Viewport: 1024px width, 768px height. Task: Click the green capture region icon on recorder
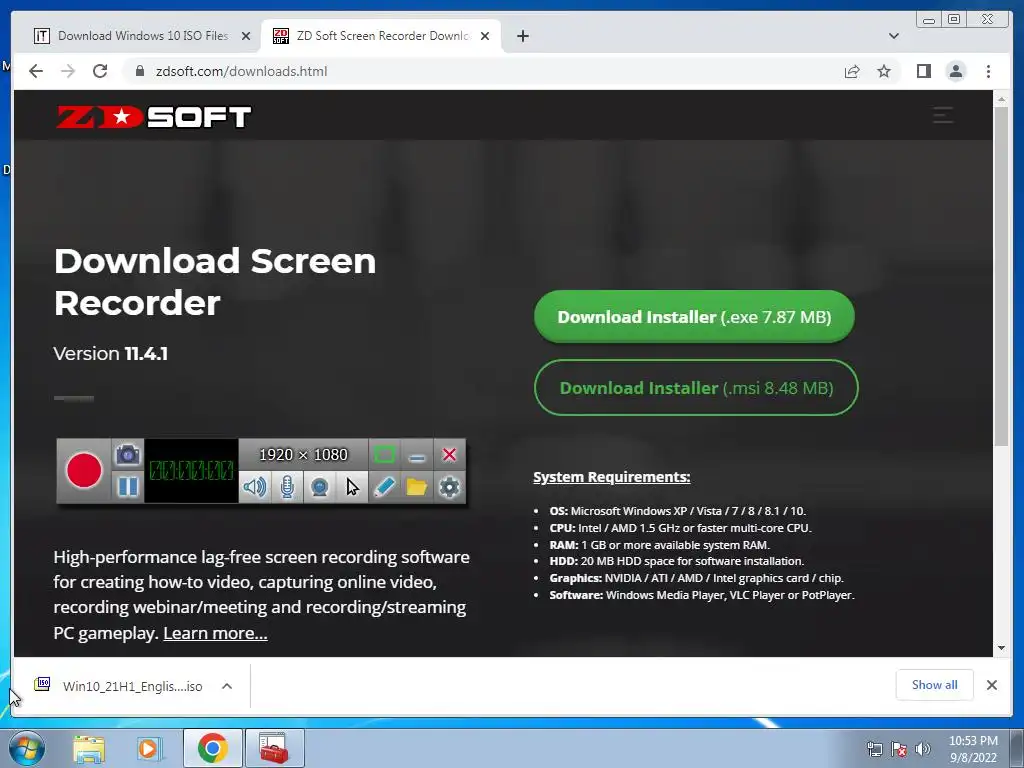384,455
